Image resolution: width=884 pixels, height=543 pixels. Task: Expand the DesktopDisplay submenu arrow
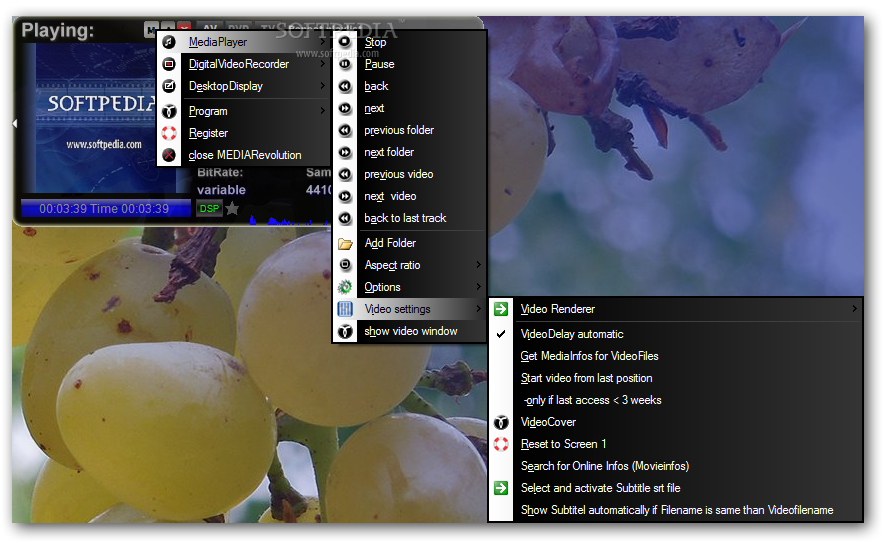322,86
